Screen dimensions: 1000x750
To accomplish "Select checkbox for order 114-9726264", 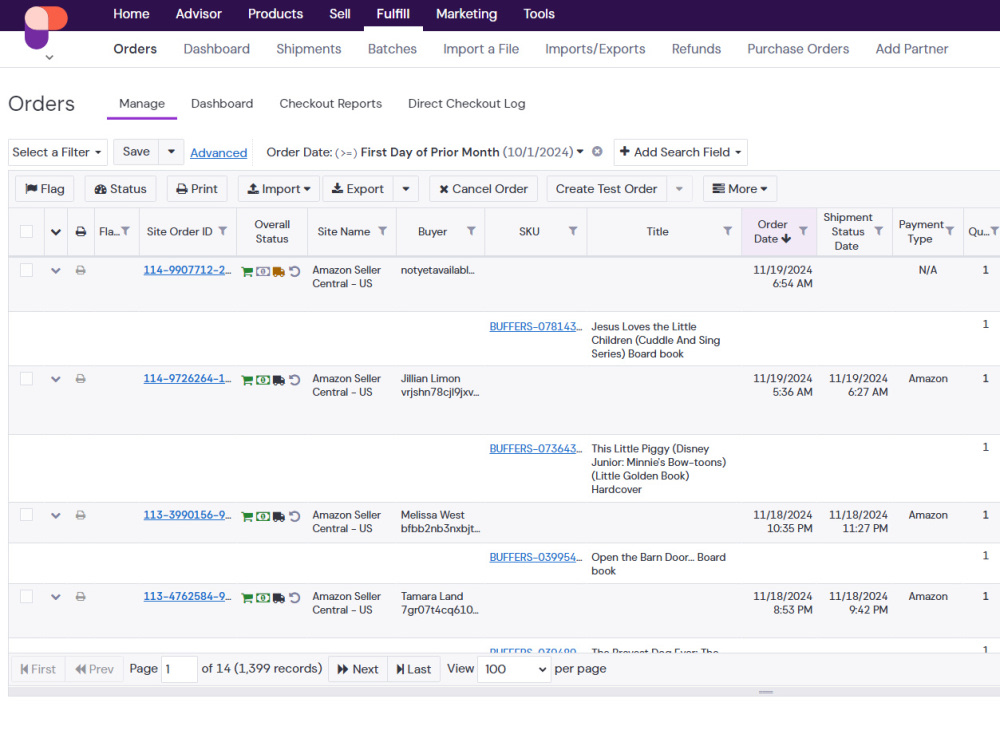I will tap(26, 379).
